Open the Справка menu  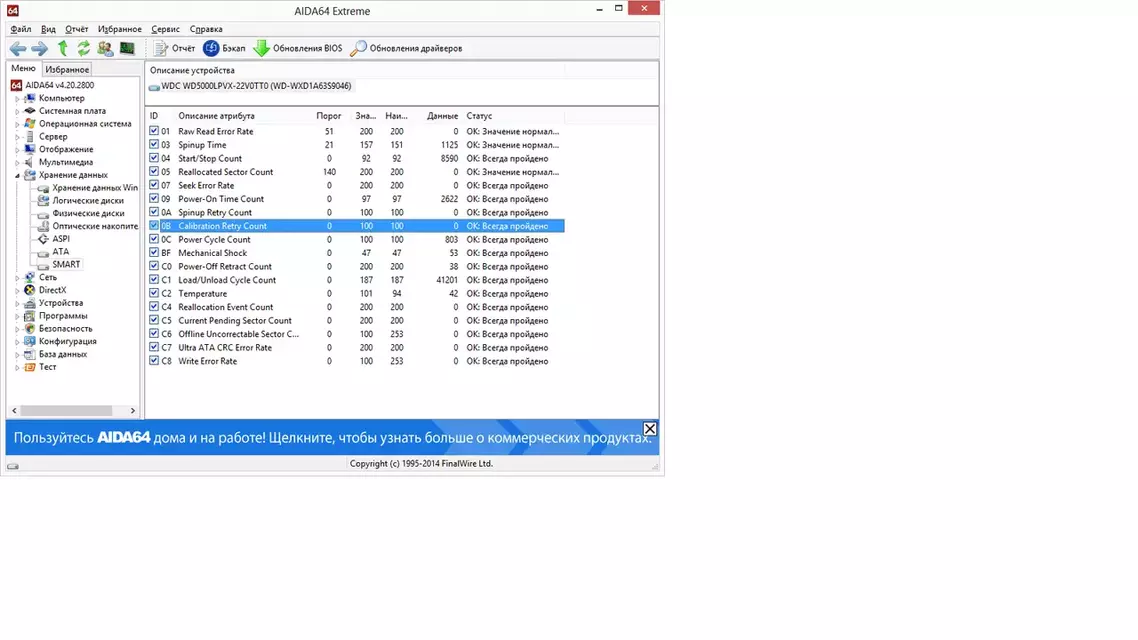206,29
